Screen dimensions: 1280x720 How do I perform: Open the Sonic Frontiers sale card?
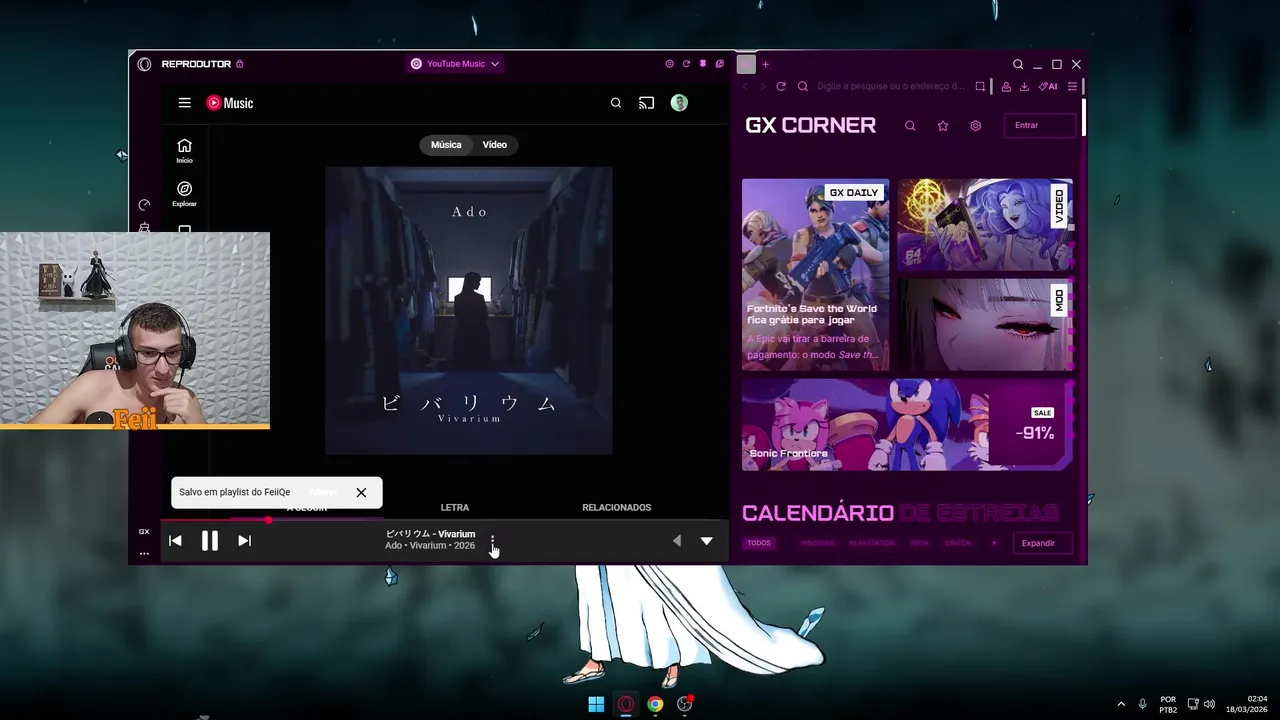click(907, 425)
